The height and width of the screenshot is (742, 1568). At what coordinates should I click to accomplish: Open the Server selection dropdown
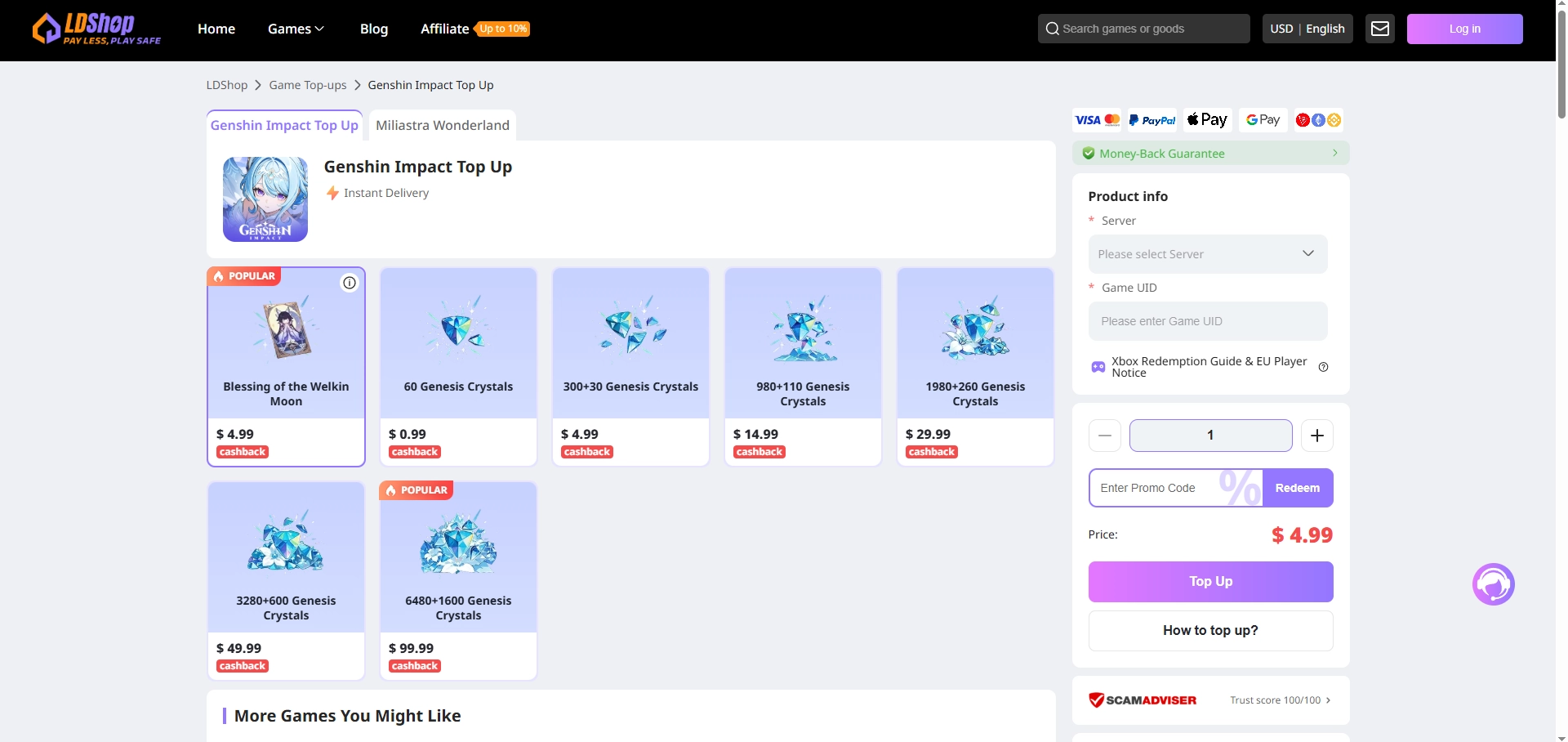[1208, 254]
